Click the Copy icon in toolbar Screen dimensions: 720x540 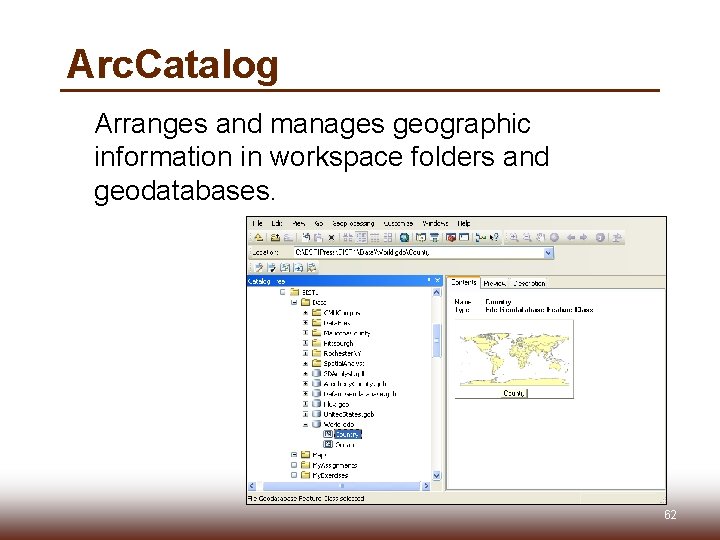click(306, 237)
